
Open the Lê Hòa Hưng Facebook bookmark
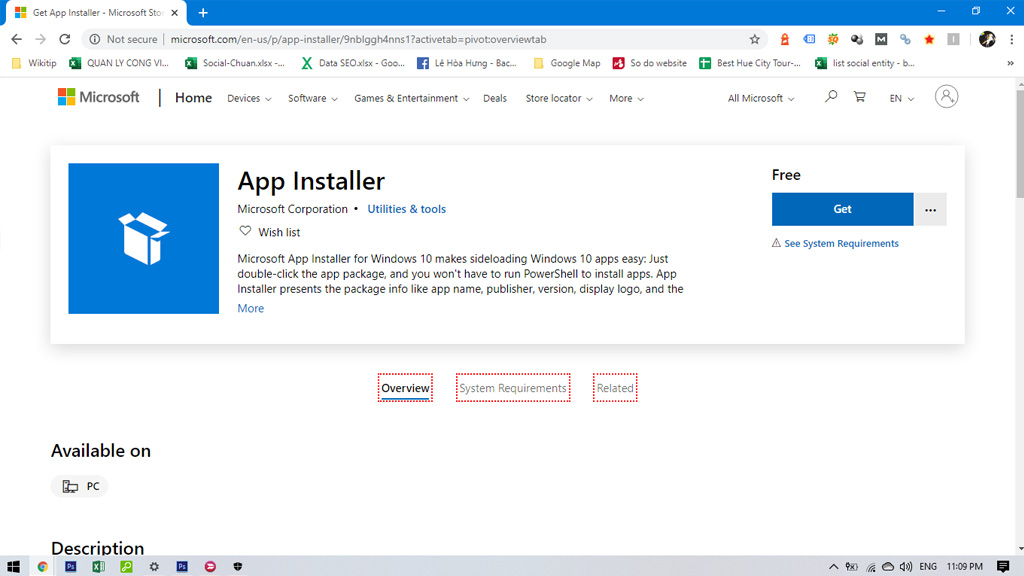pyautogui.click(x=466, y=63)
